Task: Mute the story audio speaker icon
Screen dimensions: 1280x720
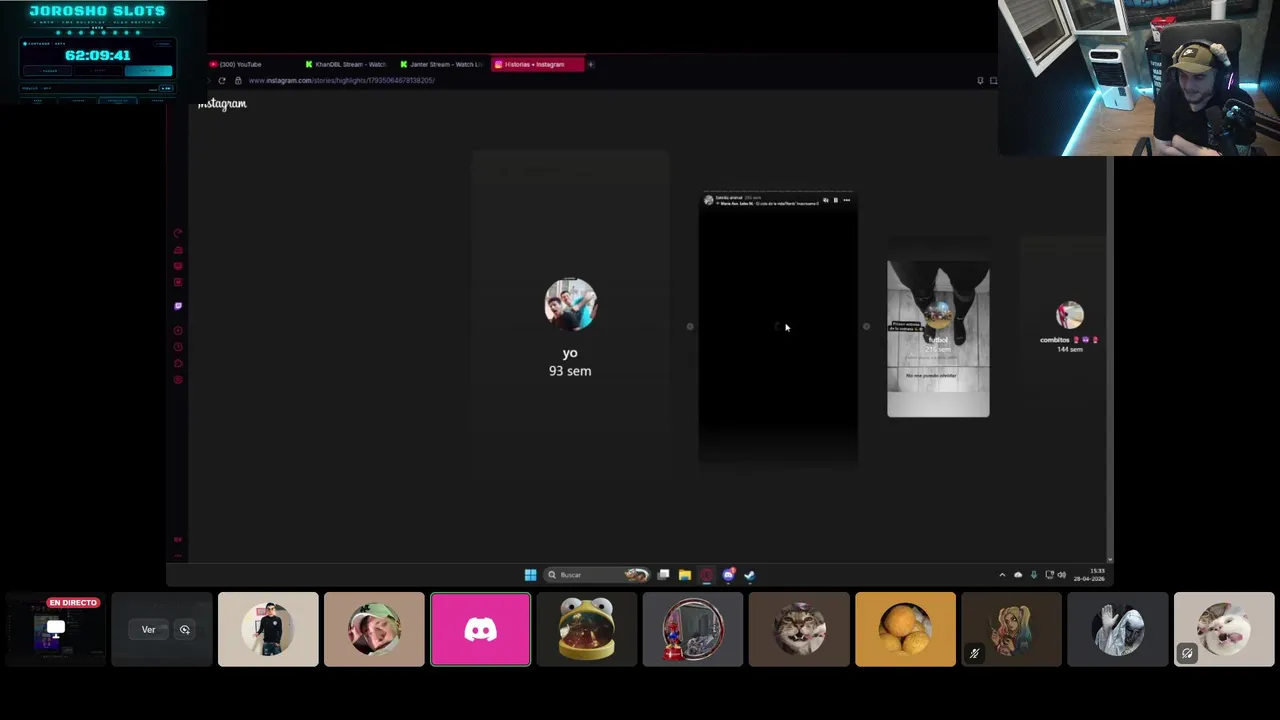Action: (825, 200)
